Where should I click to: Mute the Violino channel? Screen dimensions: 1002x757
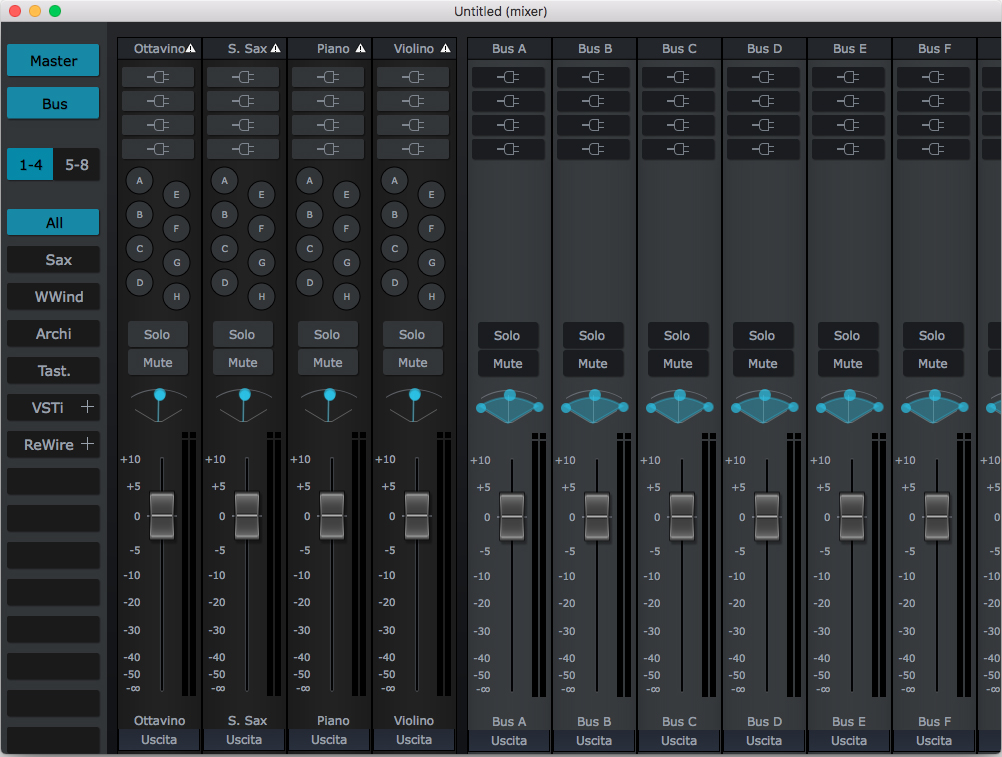(412, 363)
